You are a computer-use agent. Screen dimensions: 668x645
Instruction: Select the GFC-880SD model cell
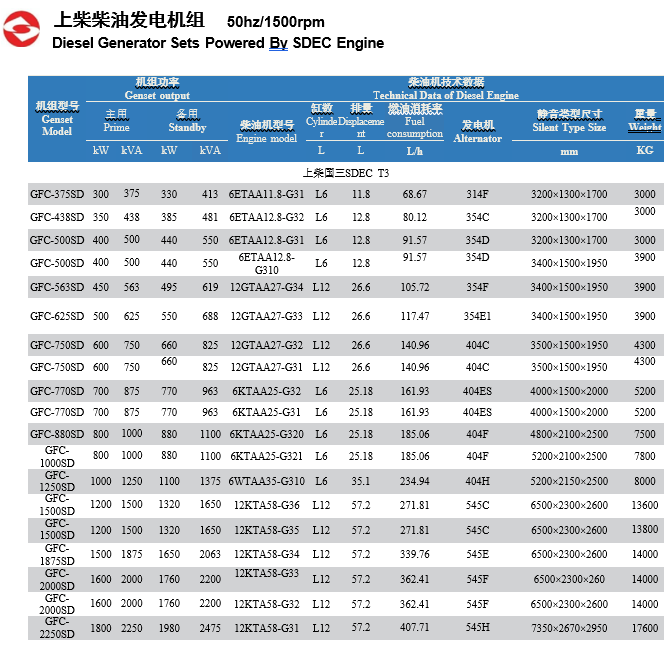click(x=57, y=434)
